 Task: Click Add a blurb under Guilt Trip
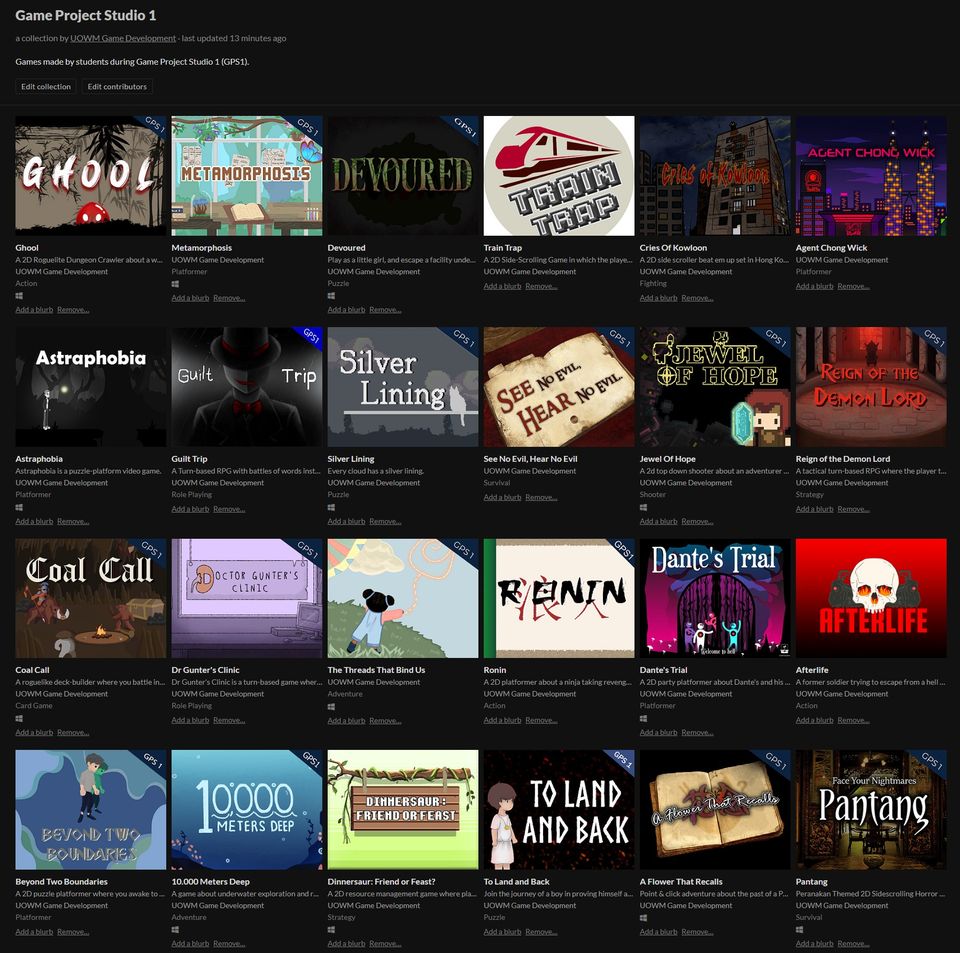[190, 509]
